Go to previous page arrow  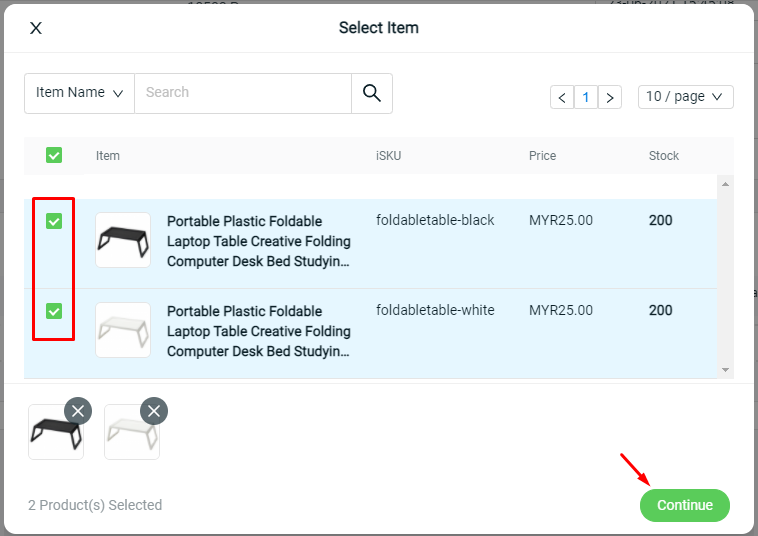pos(562,97)
